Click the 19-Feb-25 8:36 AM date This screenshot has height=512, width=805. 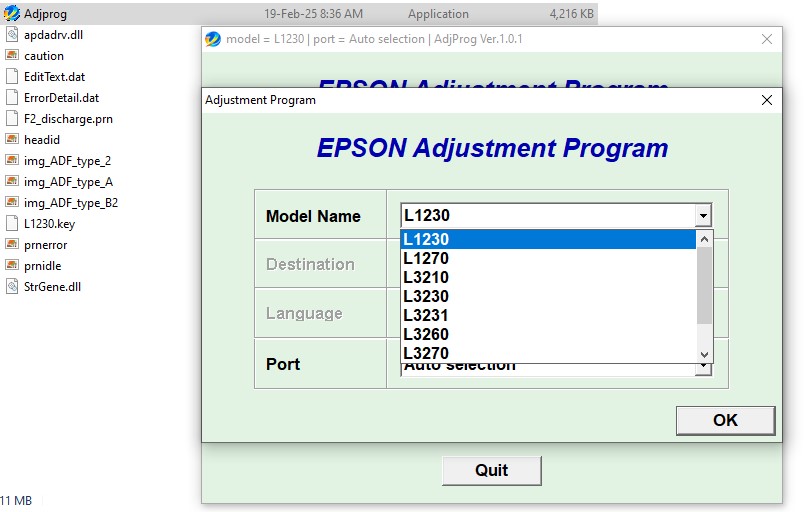point(313,14)
